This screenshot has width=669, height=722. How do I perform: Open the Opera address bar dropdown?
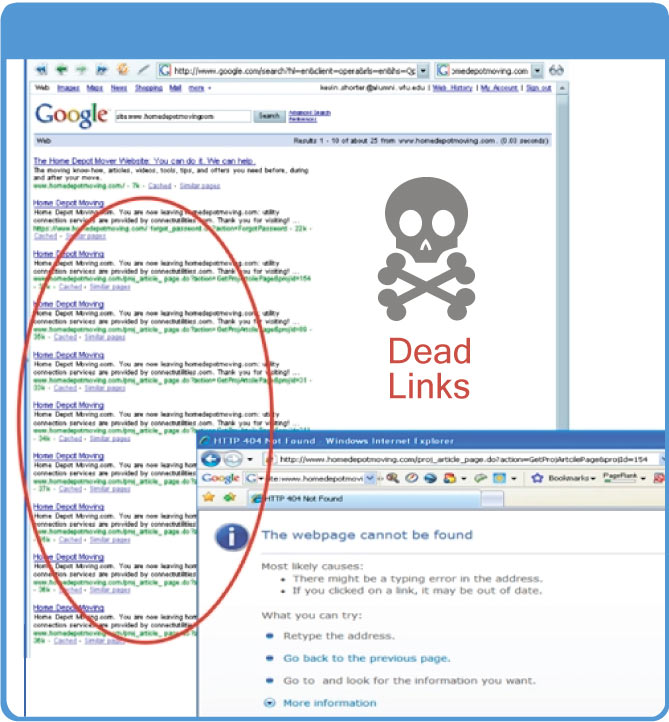423,71
